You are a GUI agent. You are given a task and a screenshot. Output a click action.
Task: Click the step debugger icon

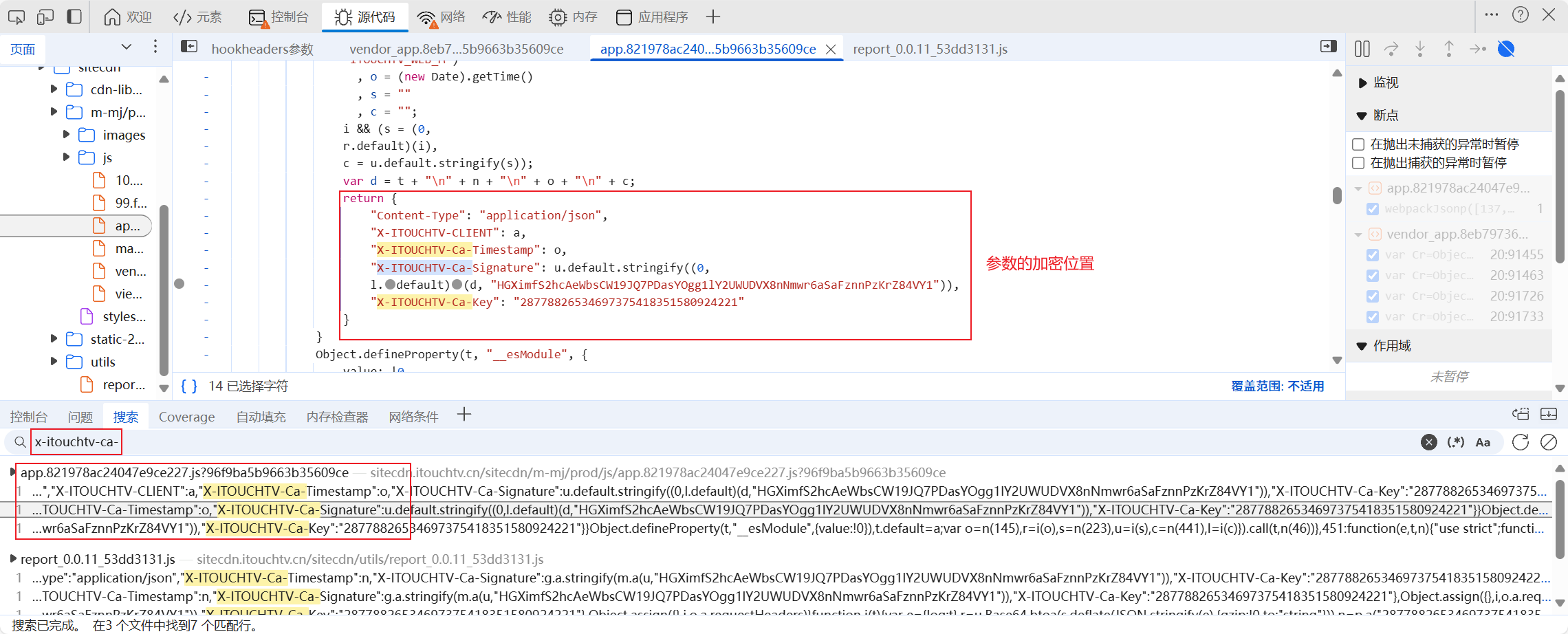pos(1477,49)
